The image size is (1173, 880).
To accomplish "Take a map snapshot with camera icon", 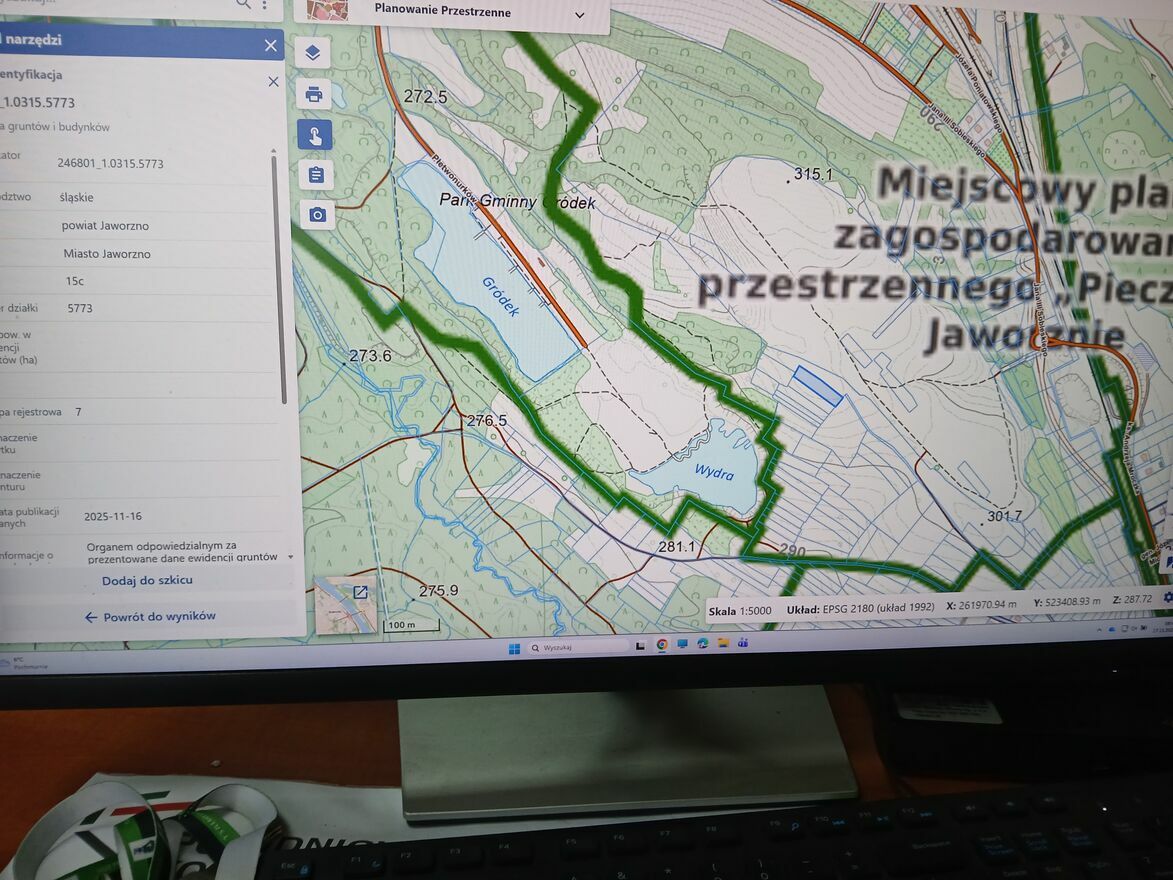I will click(x=317, y=215).
